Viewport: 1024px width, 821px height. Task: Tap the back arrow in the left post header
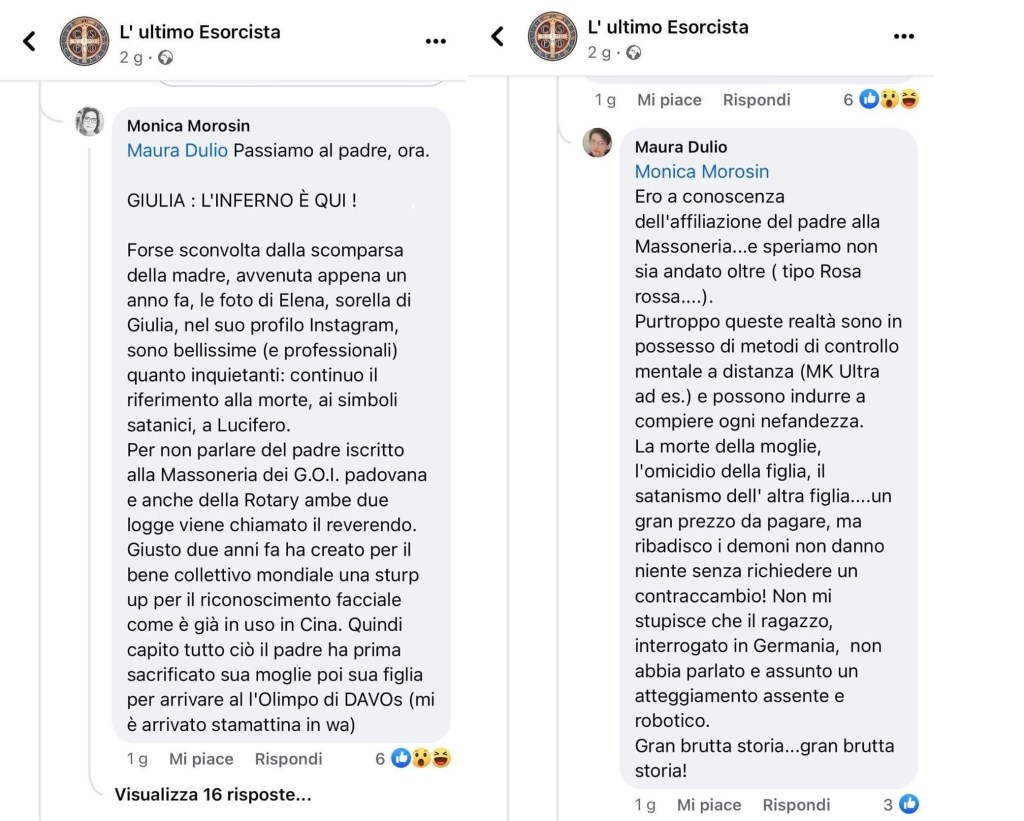pos(29,41)
